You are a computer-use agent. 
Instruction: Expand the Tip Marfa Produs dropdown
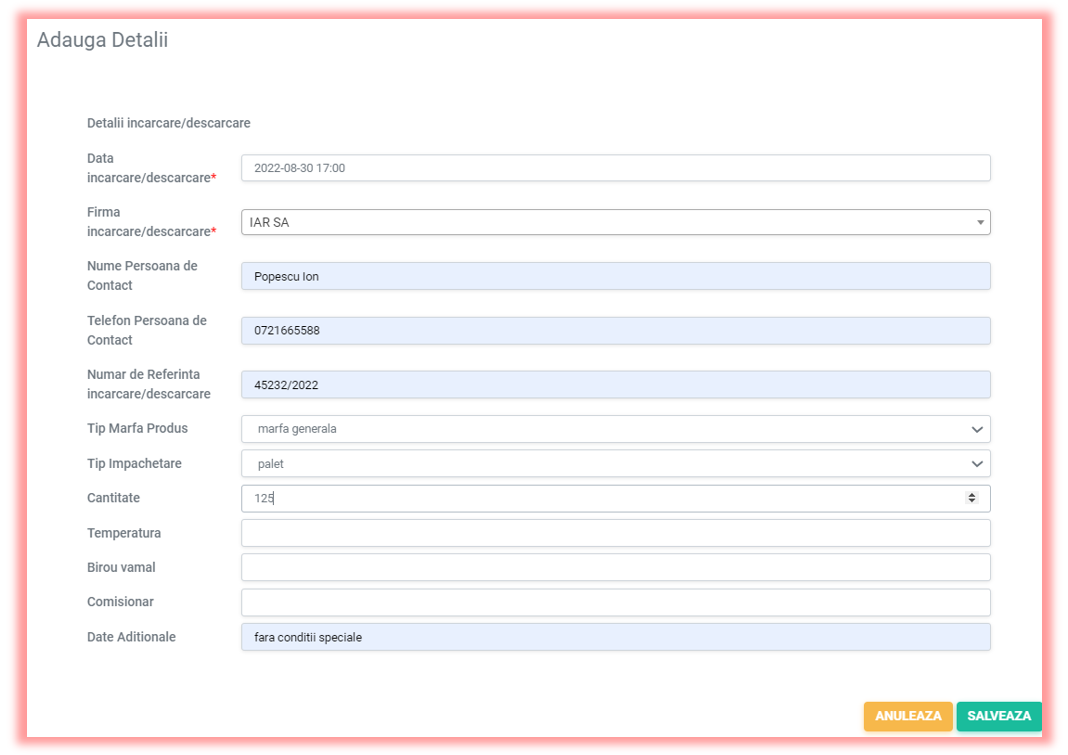tap(615, 429)
